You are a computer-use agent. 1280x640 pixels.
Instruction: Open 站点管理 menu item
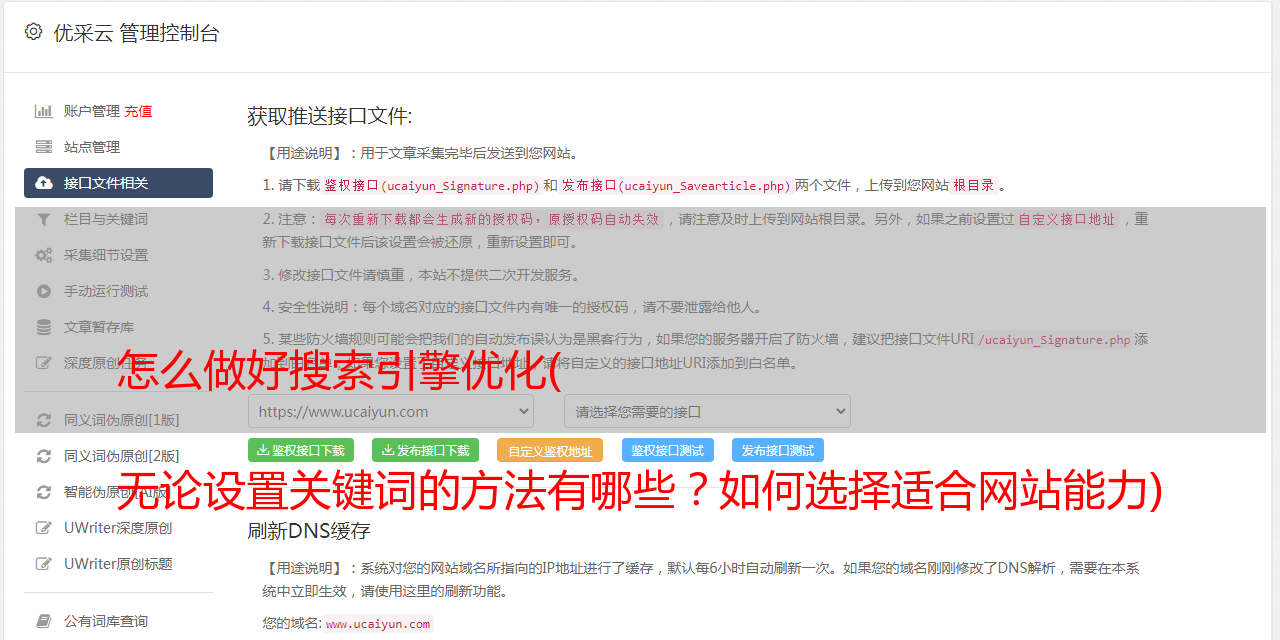click(118, 147)
